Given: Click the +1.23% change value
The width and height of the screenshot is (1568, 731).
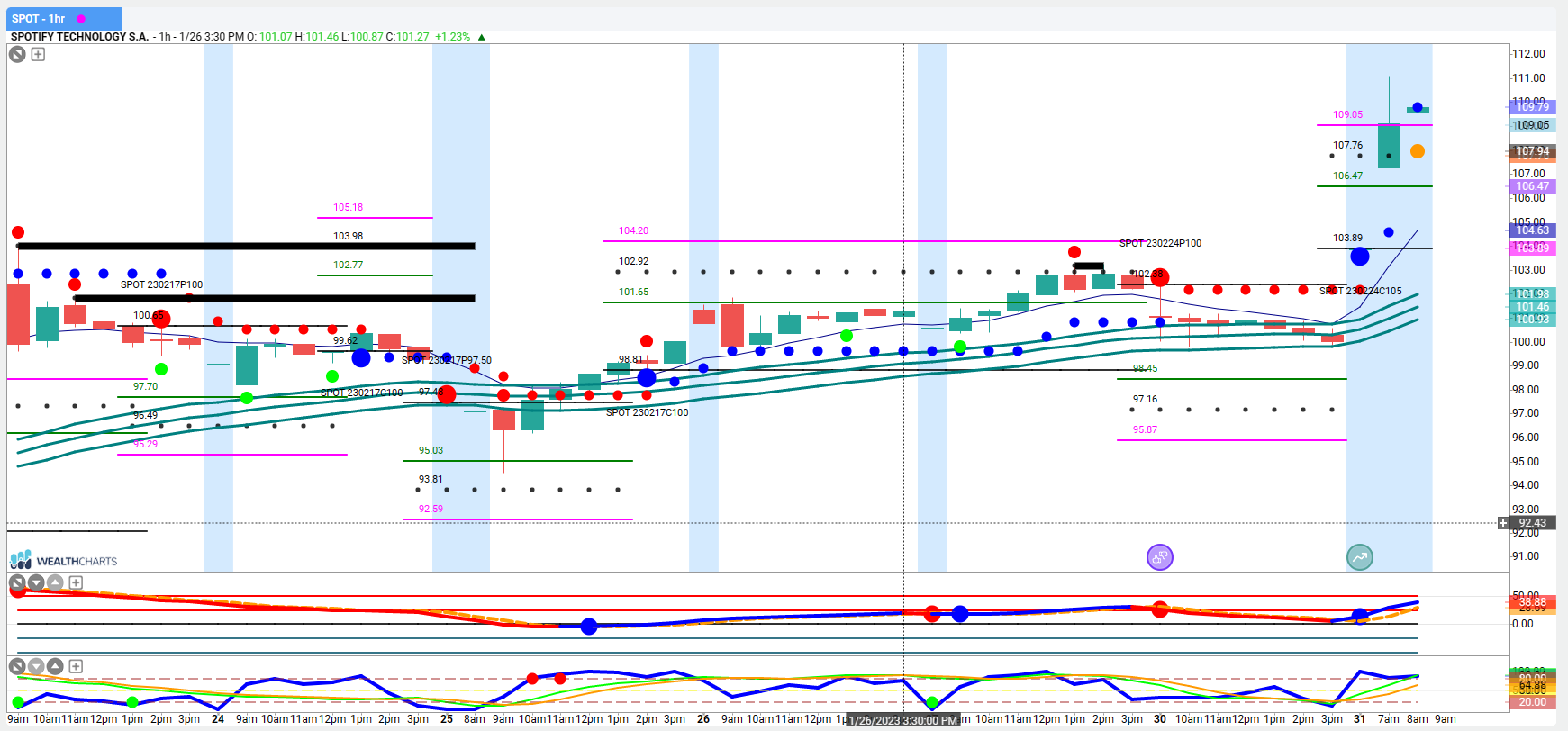Looking at the screenshot, I should 452,37.
